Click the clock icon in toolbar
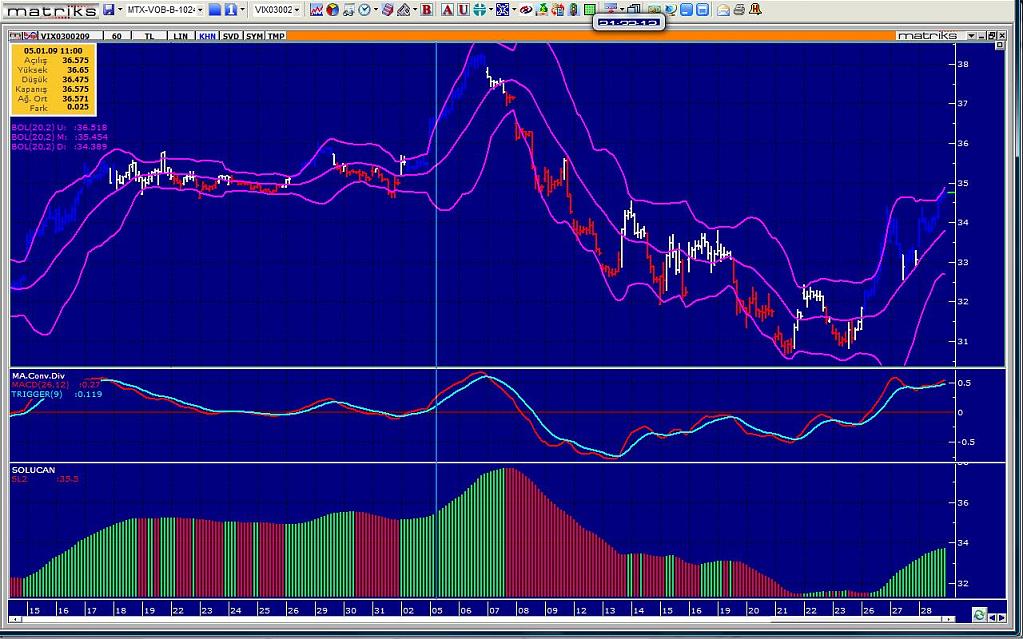The height and width of the screenshot is (639, 1023). point(363,10)
